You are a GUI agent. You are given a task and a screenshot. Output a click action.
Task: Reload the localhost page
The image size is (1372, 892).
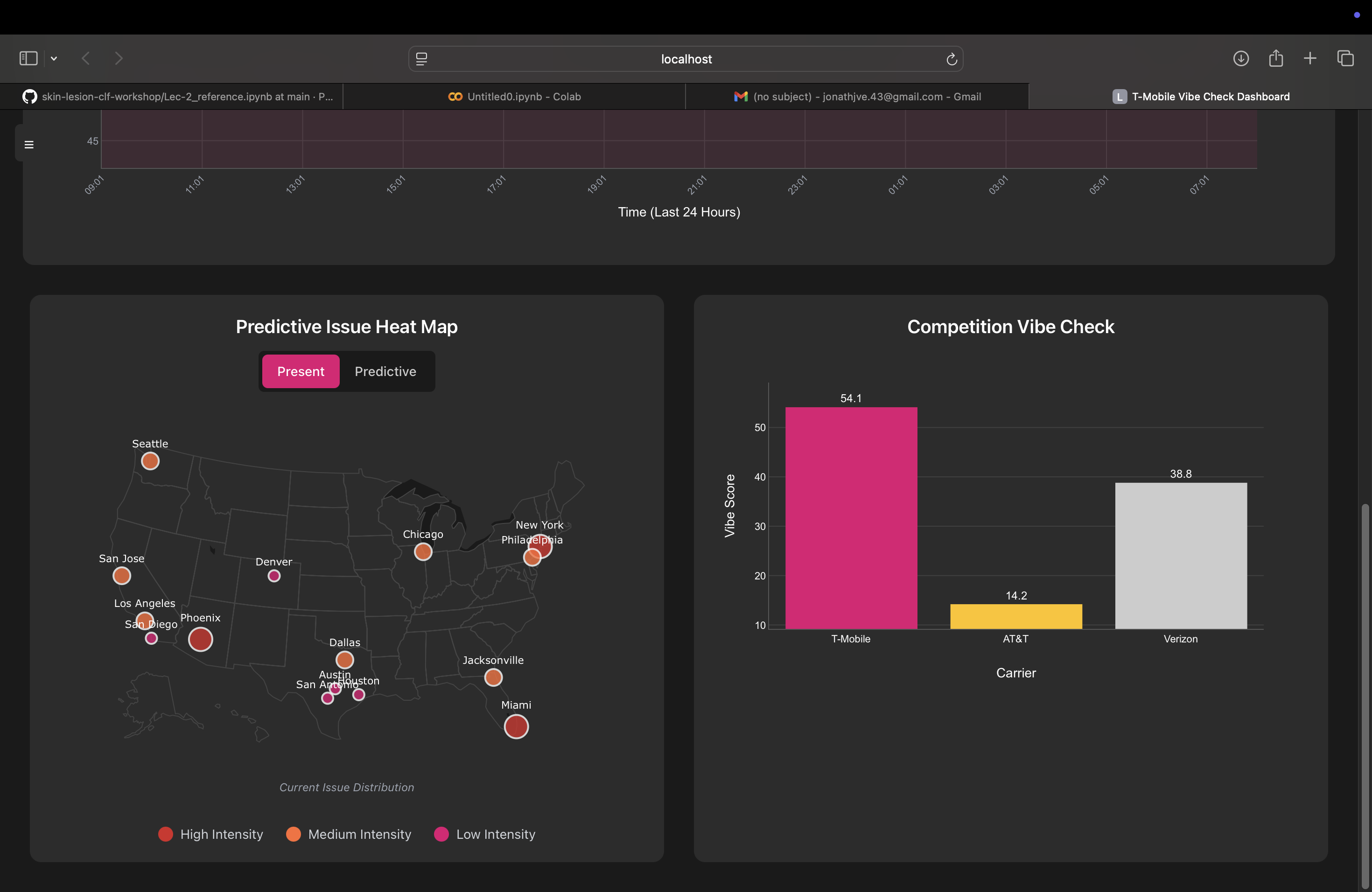(951, 59)
